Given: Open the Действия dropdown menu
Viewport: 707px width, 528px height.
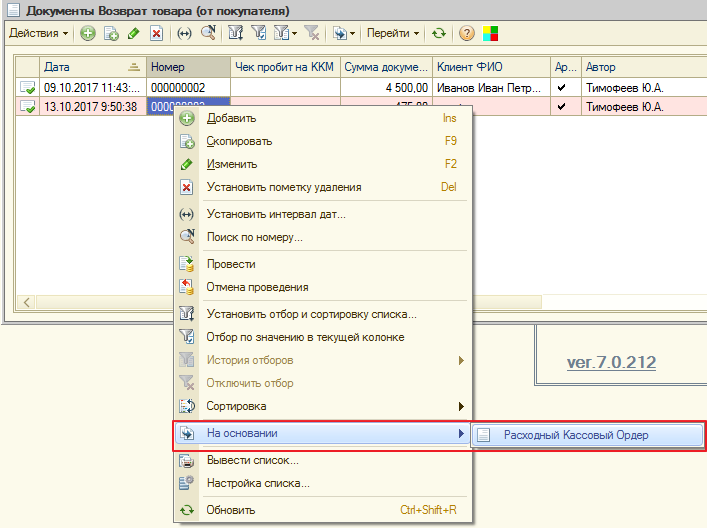Looking at the screenshot, I should [39, 33].
